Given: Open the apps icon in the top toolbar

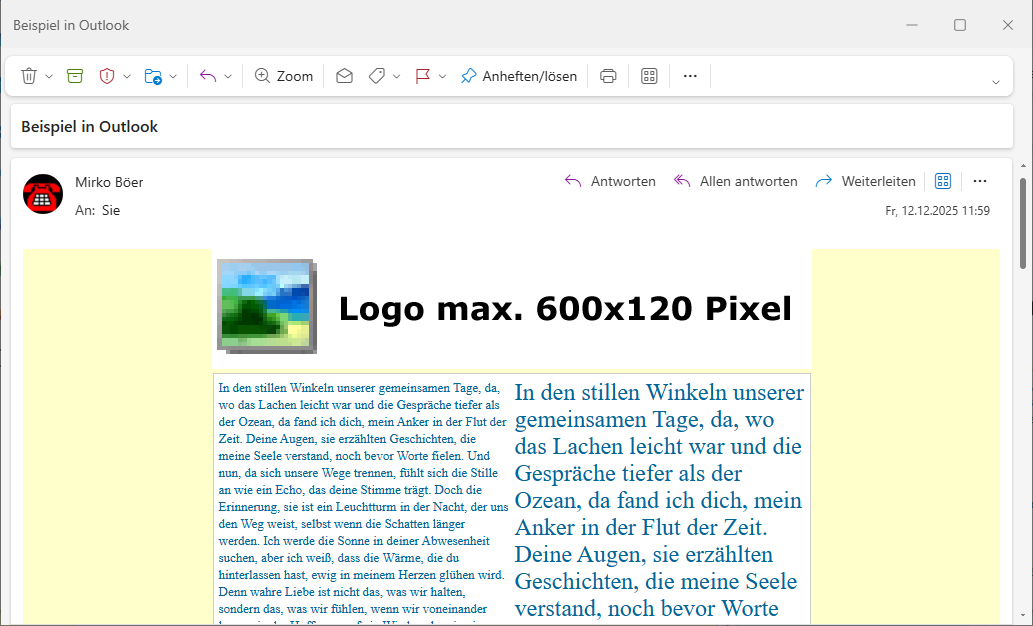Looking at the screenshot, I should click(x=649, y=76).
